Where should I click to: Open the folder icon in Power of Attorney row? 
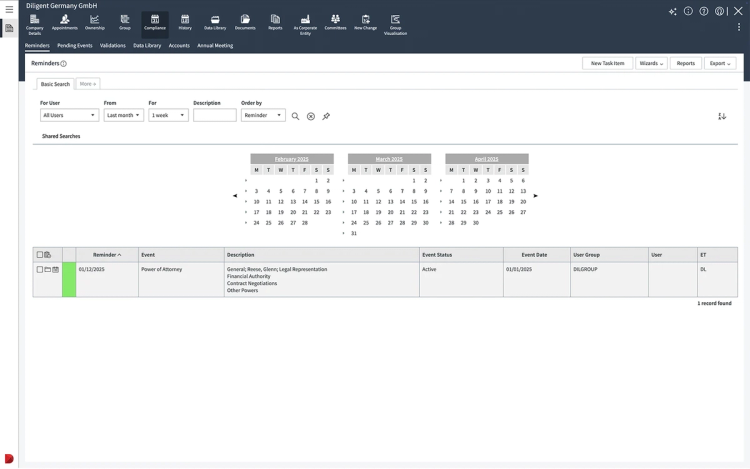(x=48, y=270)
